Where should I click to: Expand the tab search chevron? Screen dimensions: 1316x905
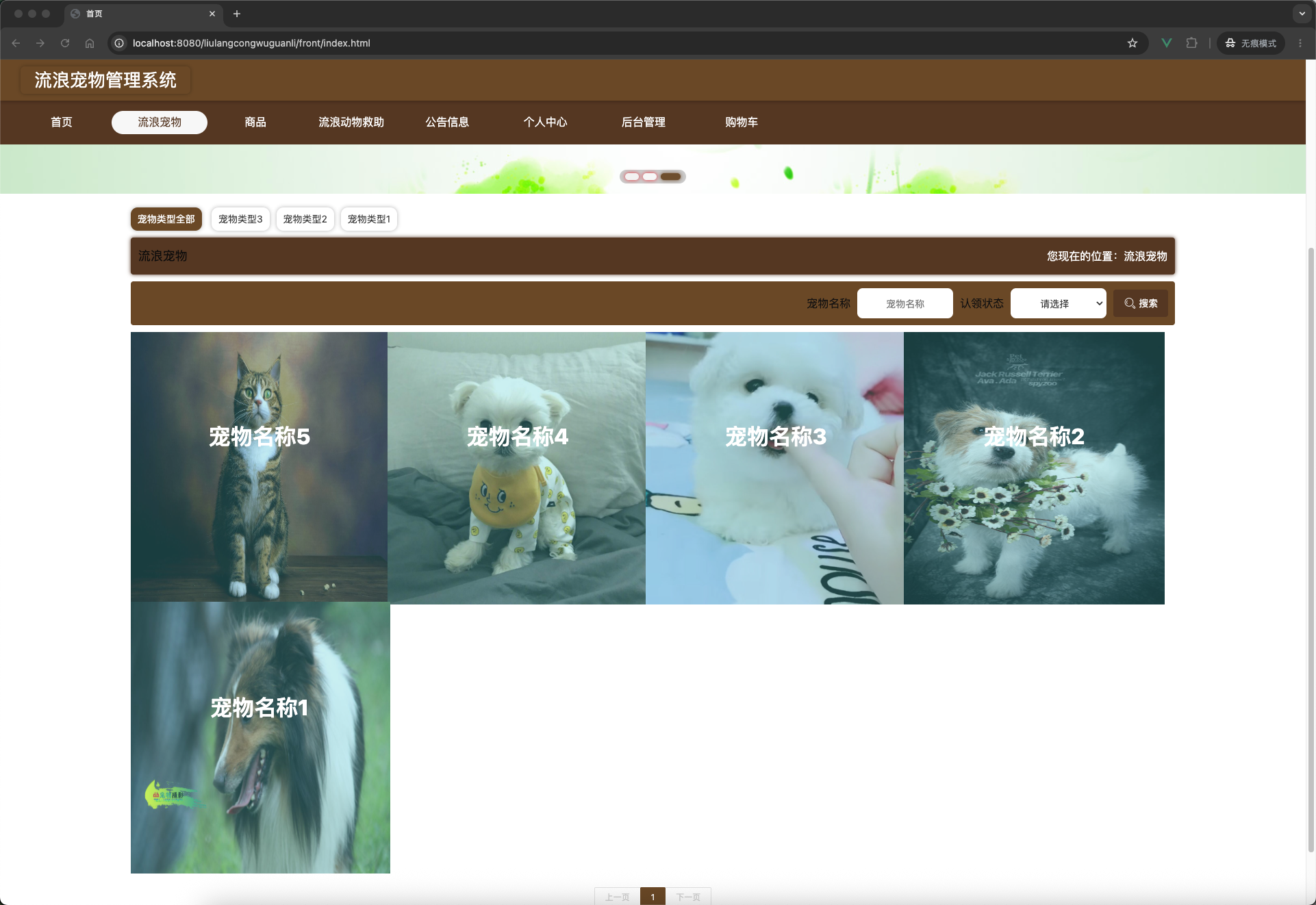coord(1302,14)
